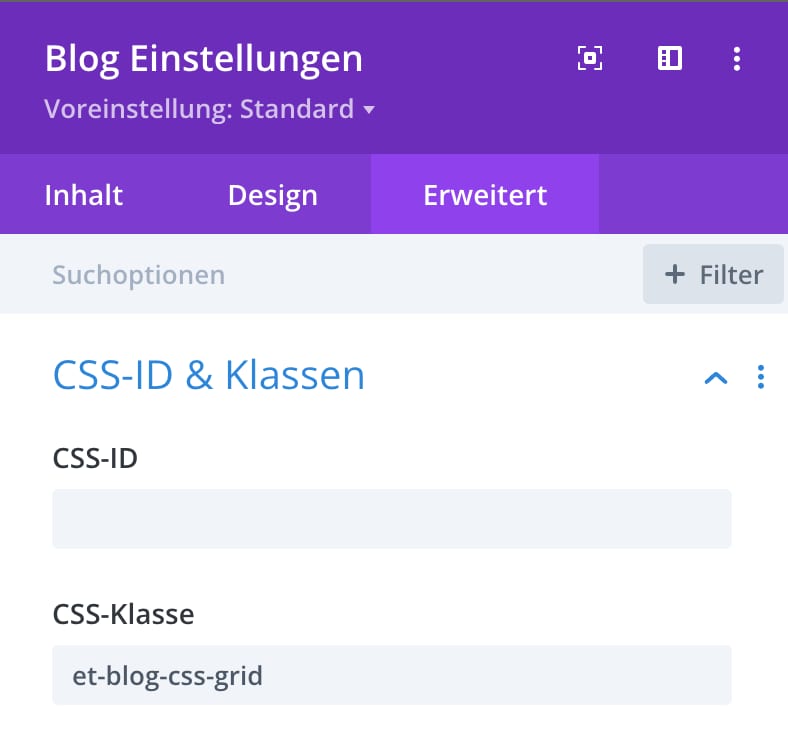788x734 pixels.
Task: Click the CSS-Klasse field containing et-blog-css-grid
Action: tap(392, 675)
